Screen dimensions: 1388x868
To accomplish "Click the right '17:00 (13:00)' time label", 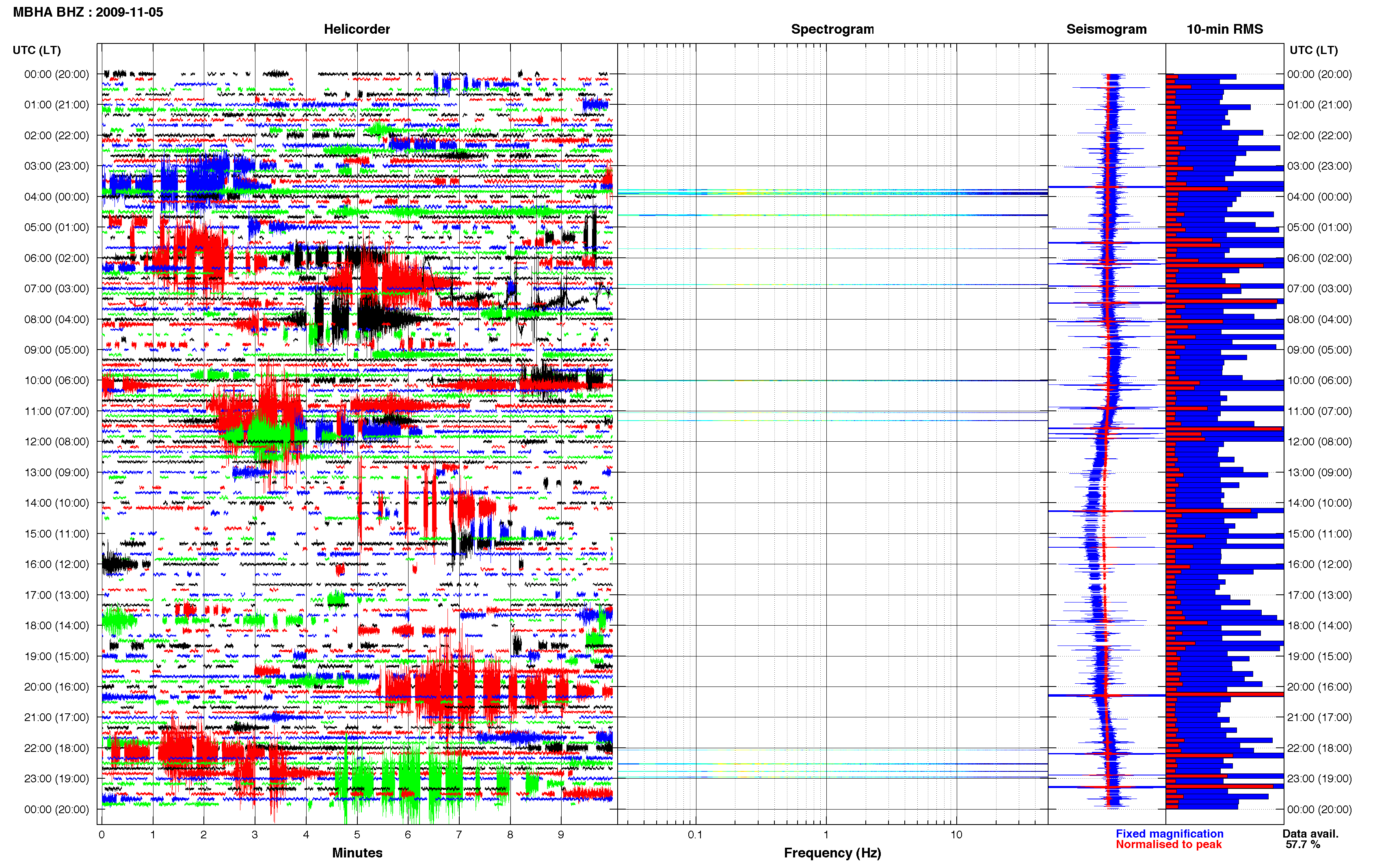I will tap(1319, 595).
